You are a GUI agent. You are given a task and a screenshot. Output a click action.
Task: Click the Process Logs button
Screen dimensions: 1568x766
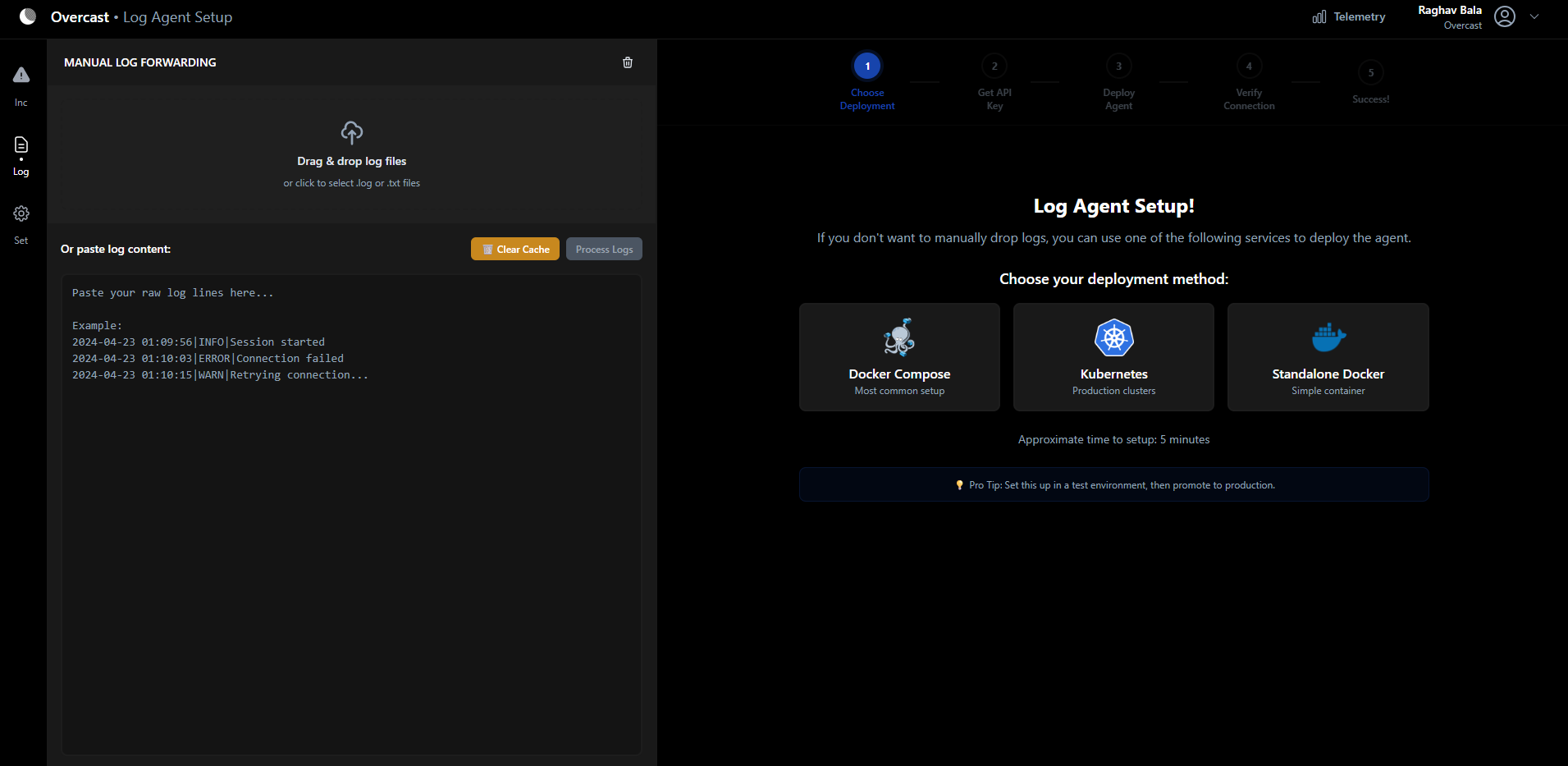tap(604, 249)
